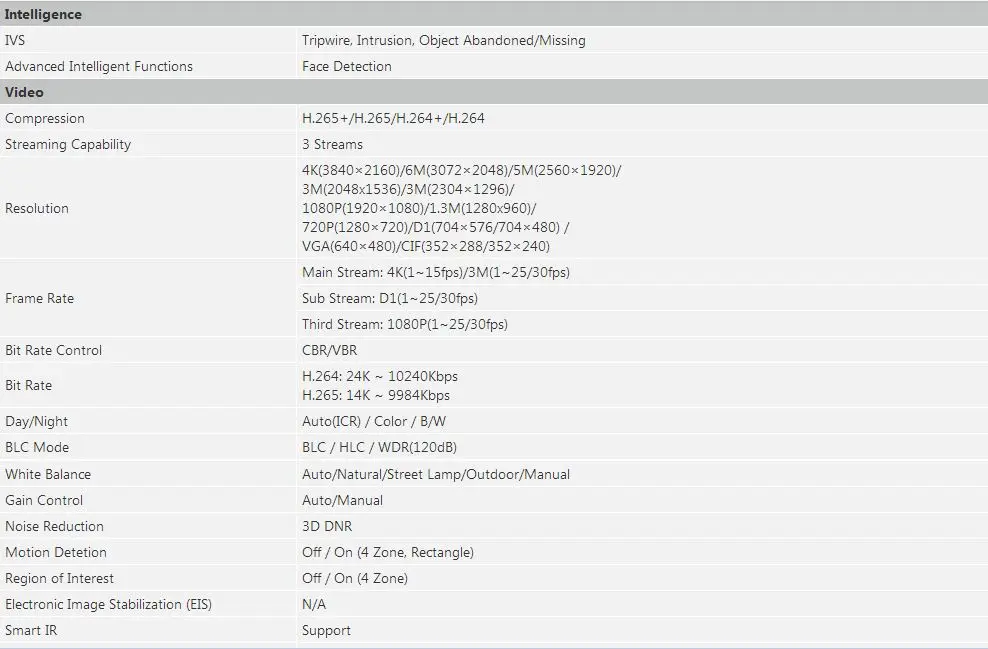This screenshot has width=988, height=649.
Task: Click the Advanced Intelligent Functions label
Action: [x=99, y=66]
